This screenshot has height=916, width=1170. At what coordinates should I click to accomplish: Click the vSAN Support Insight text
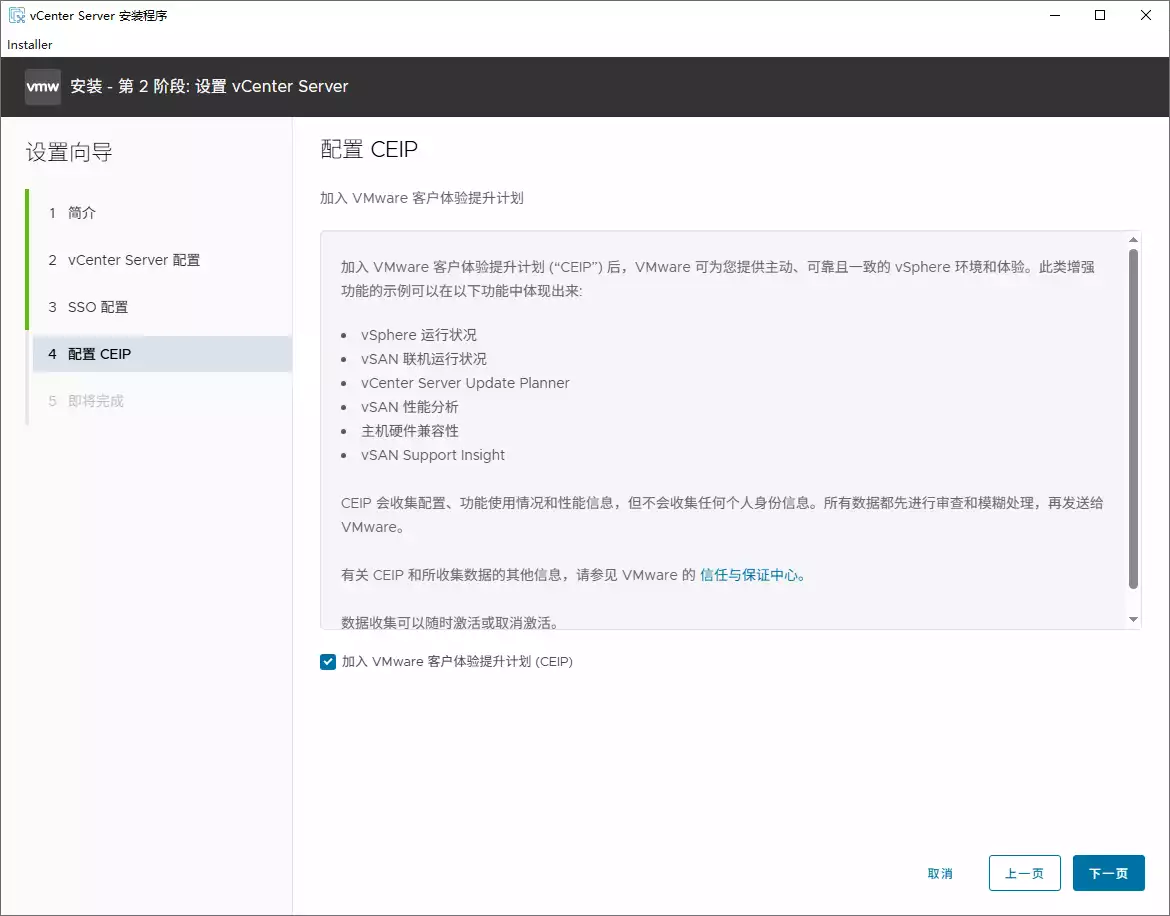(433, 455)
